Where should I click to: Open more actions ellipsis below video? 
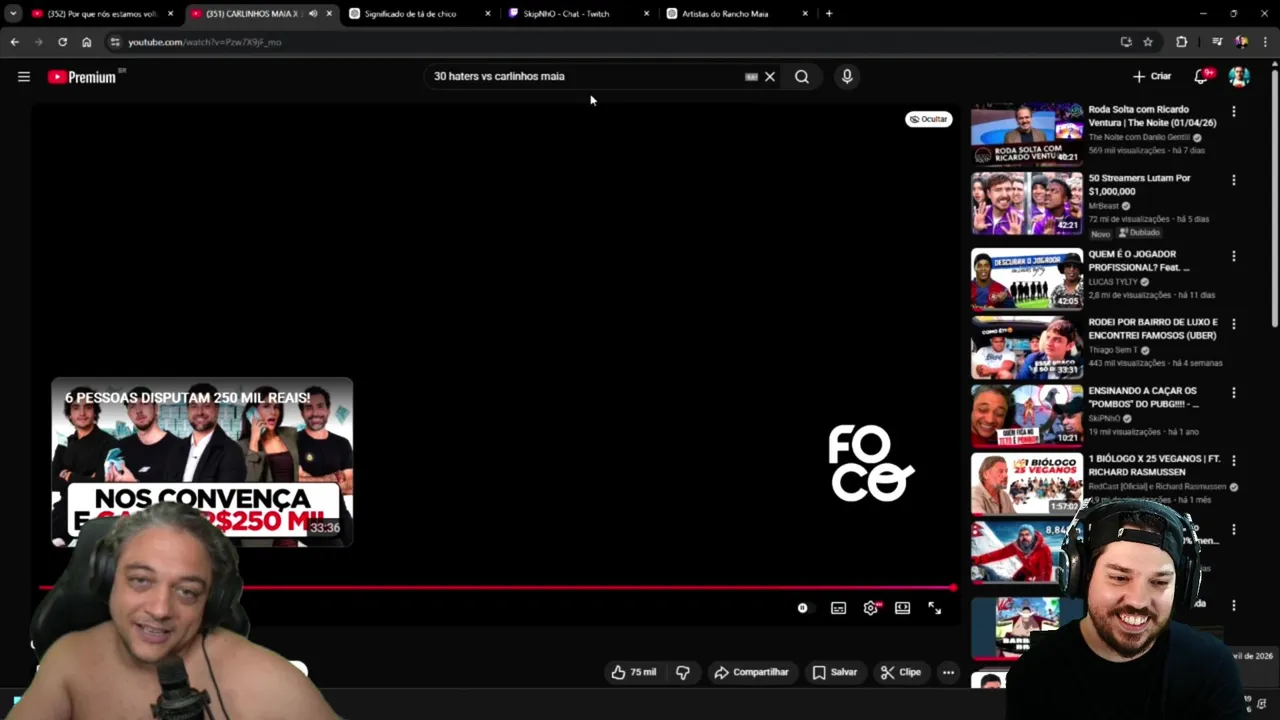coord(948,672)
